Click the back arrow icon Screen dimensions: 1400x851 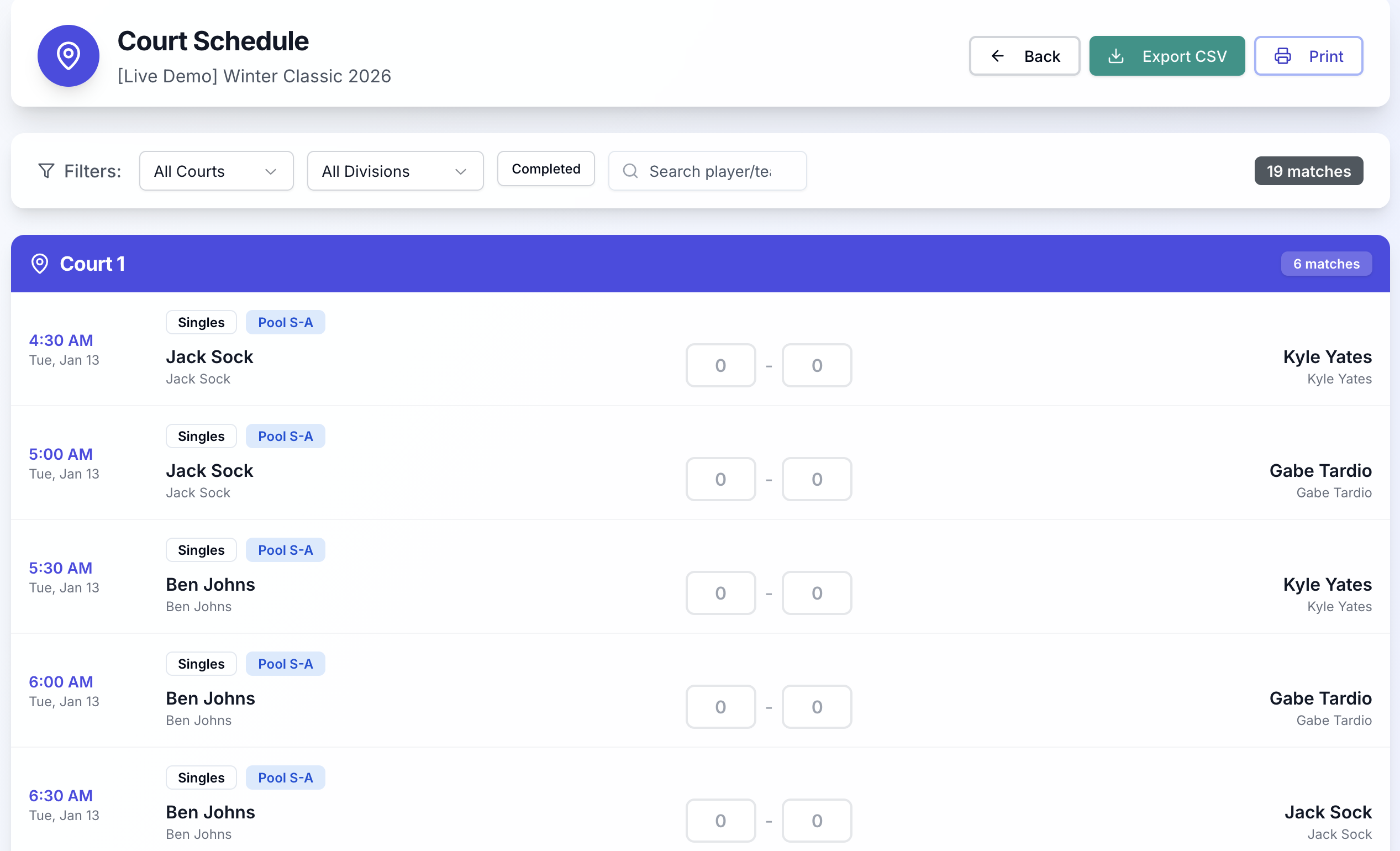[x=997, y=56]
